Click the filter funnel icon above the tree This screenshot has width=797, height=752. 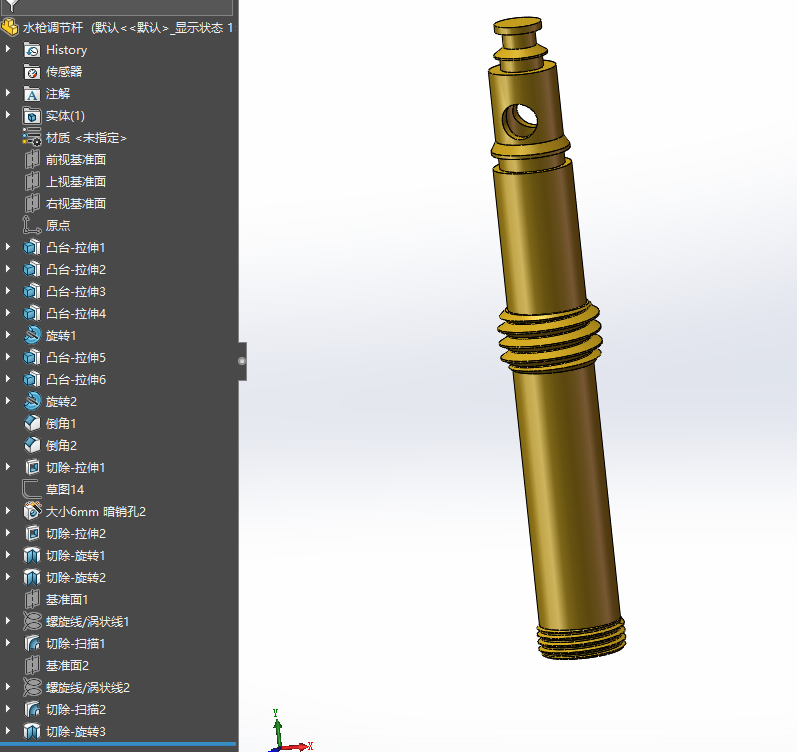(x=11, y=6)
